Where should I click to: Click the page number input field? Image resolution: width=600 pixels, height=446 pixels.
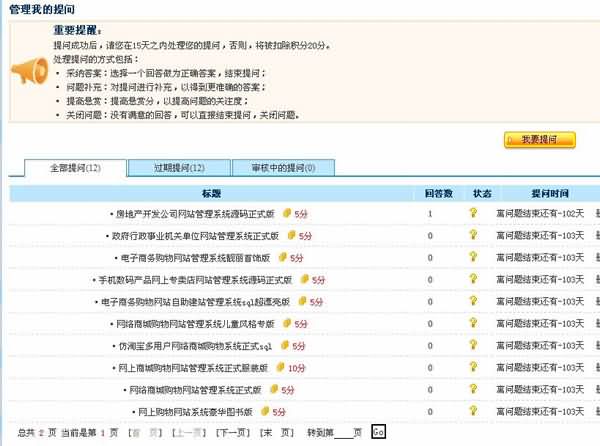click(344, 432)
